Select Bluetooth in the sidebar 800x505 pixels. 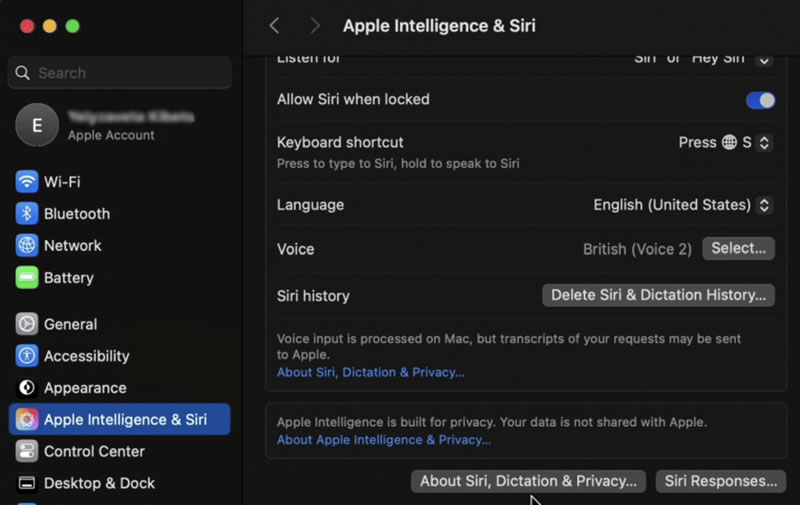tap(119, 213)
